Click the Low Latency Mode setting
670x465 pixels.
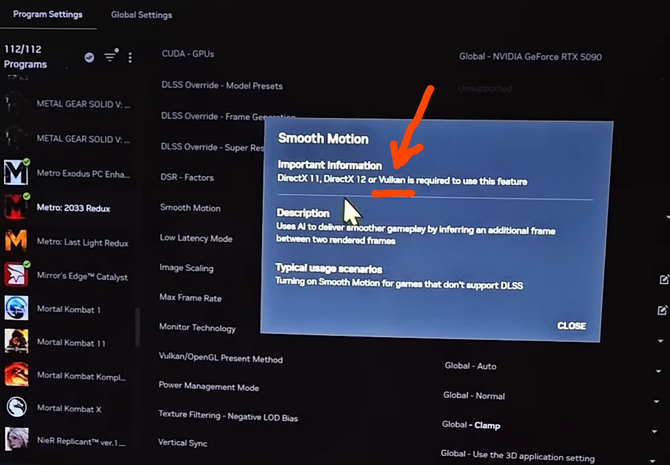[x=196, y=238]
